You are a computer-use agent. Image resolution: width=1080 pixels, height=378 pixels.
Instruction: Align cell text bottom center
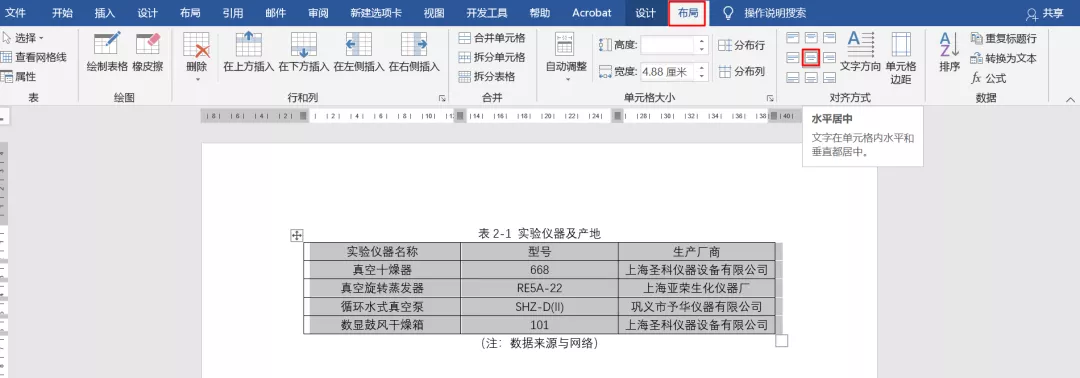coord(811,78)
